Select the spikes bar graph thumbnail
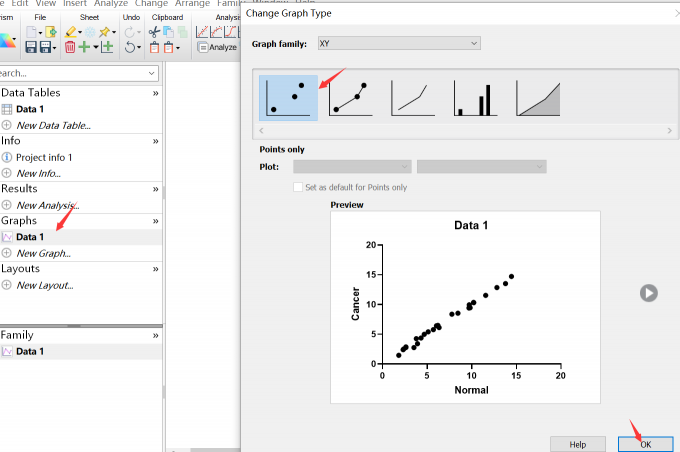The image size is (680, 452). tap(475, 98)
